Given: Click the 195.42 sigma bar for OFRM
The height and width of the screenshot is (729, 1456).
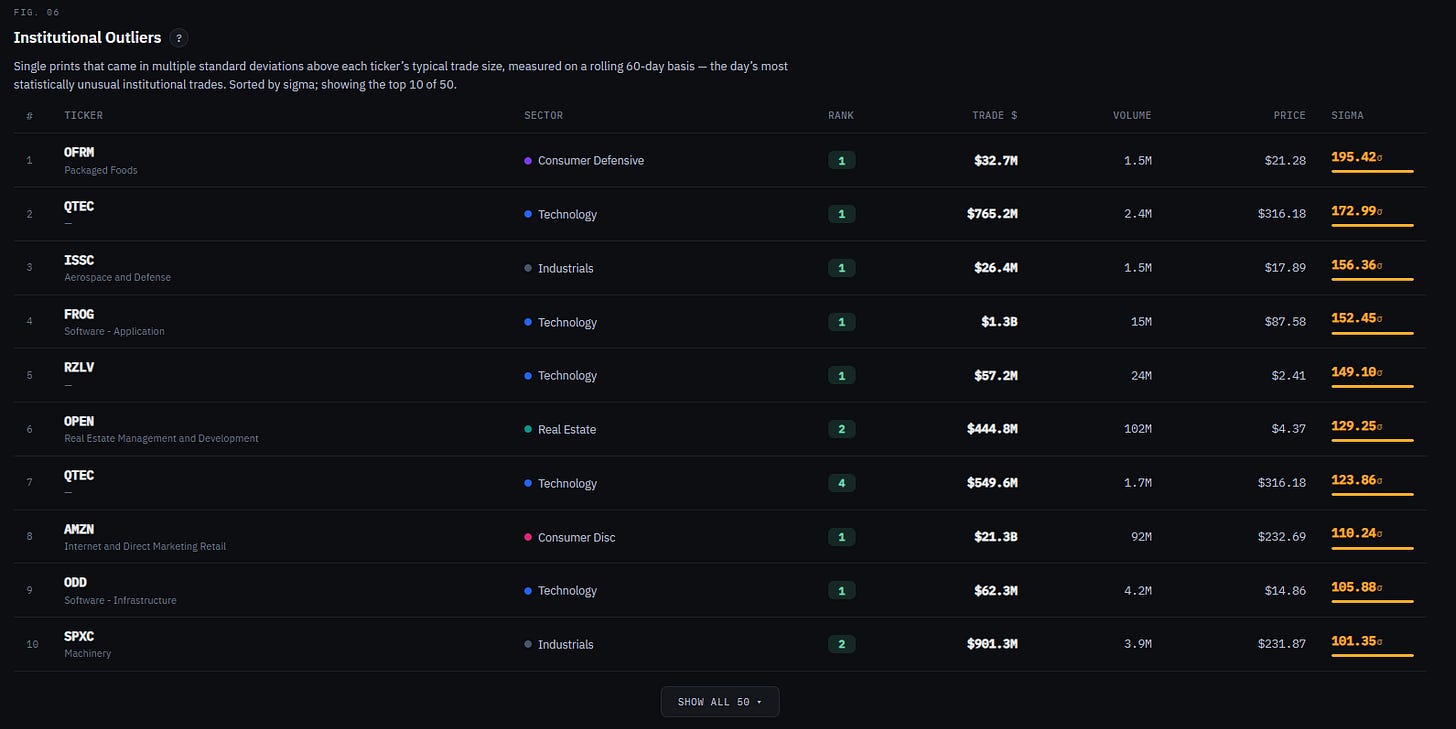Looking at the screenshot, I should pos(1372,172).
